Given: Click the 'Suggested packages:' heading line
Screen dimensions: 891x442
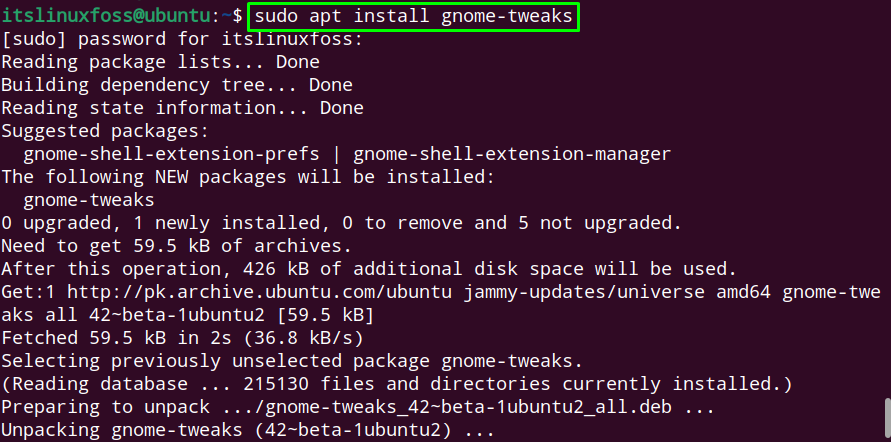Looking at the screenshot, I should [x=105, y=131].
